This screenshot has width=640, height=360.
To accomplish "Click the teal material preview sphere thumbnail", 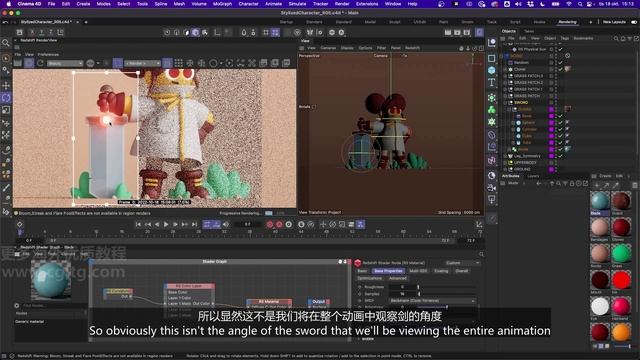I will coord(51,280).
